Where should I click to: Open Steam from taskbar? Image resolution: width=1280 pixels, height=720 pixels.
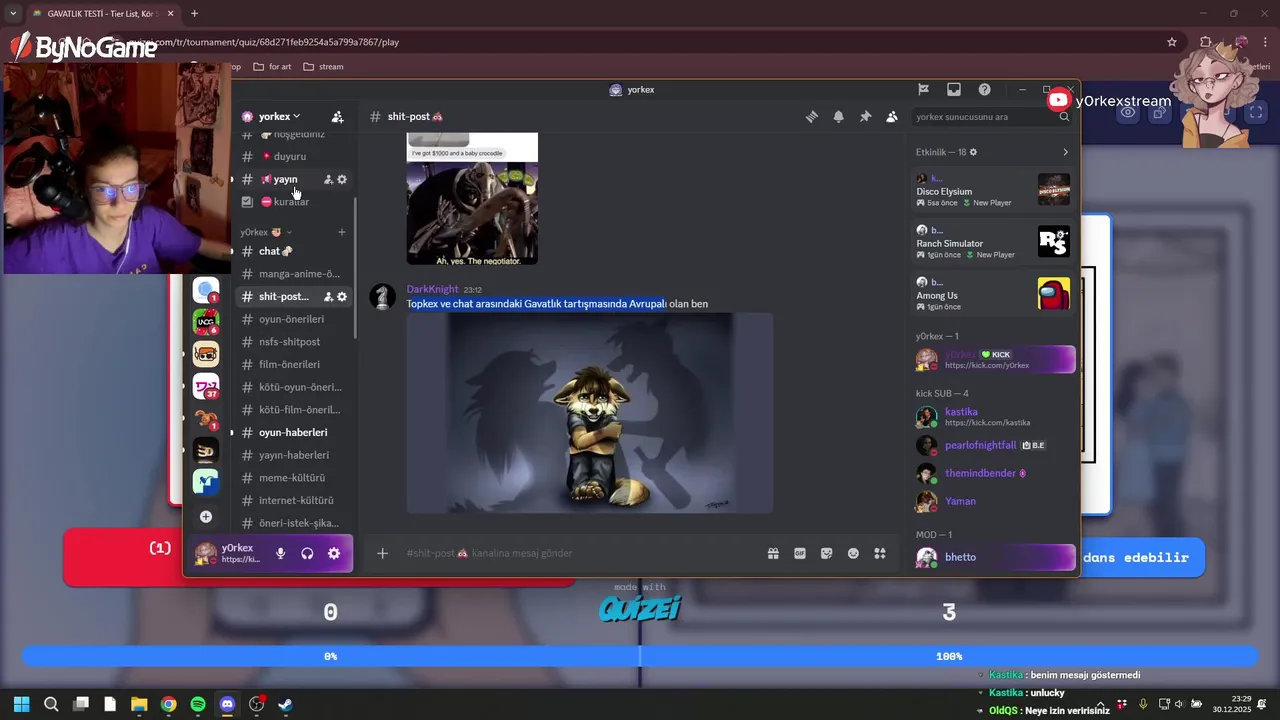pyautogui.click(x=285, y=705)
